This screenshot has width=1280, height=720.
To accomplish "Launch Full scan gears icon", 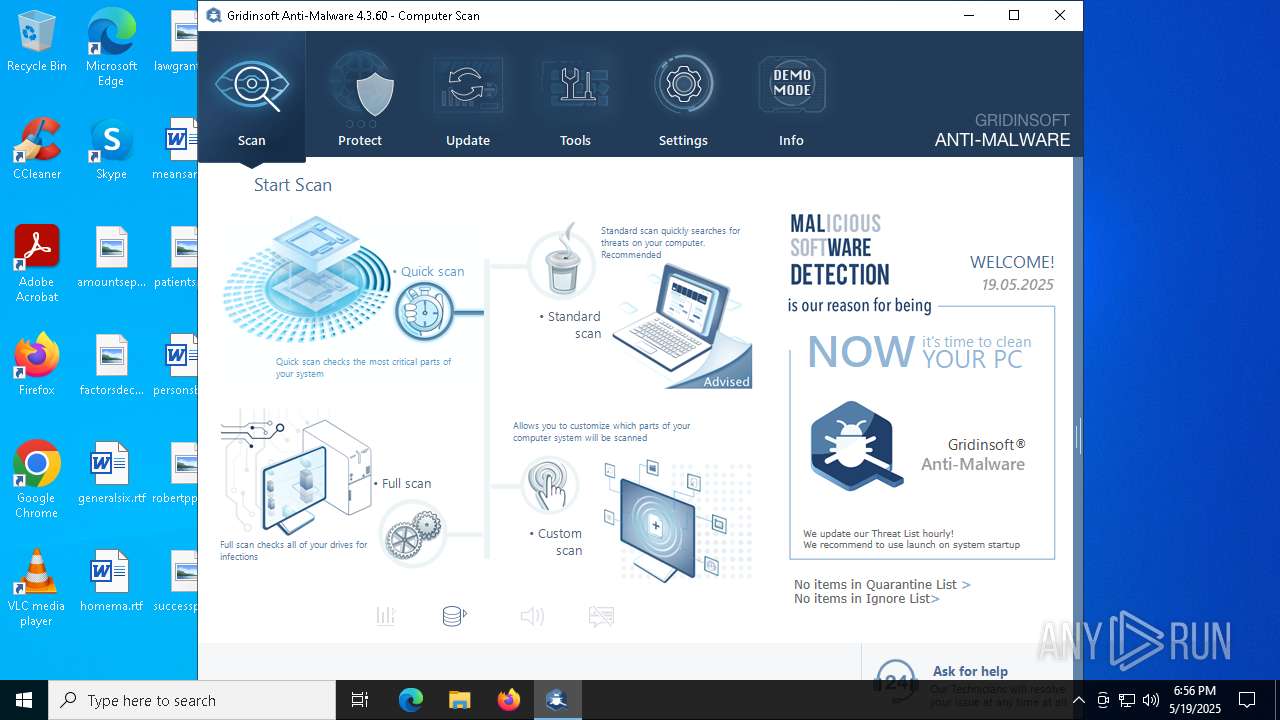I will (412, 533).
